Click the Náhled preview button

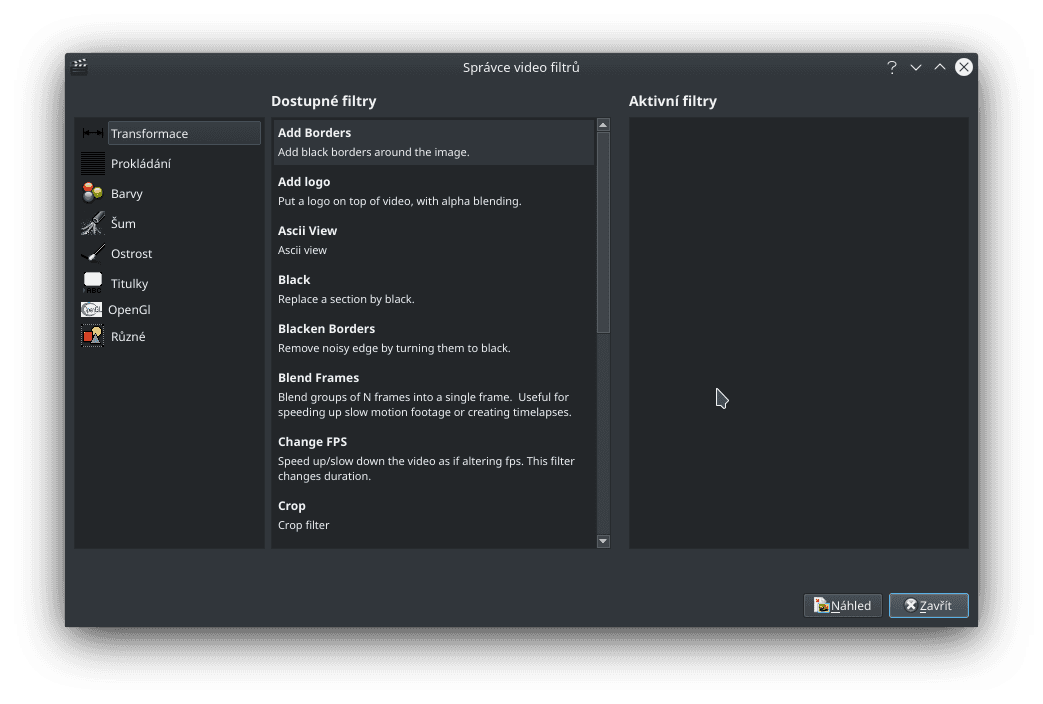pyautogui.click(x=842, y=605)
